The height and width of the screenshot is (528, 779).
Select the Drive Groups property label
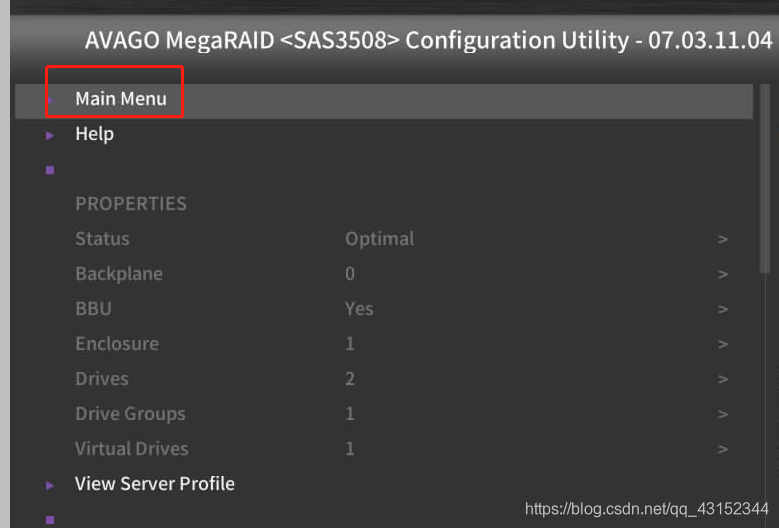coord(130,414)
